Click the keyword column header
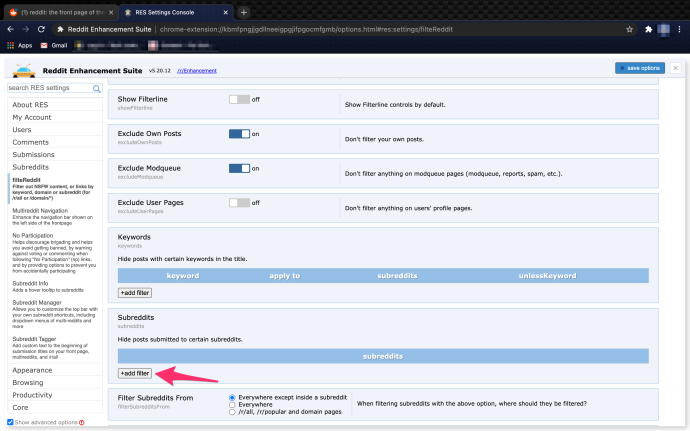 (x=183, y=276)
